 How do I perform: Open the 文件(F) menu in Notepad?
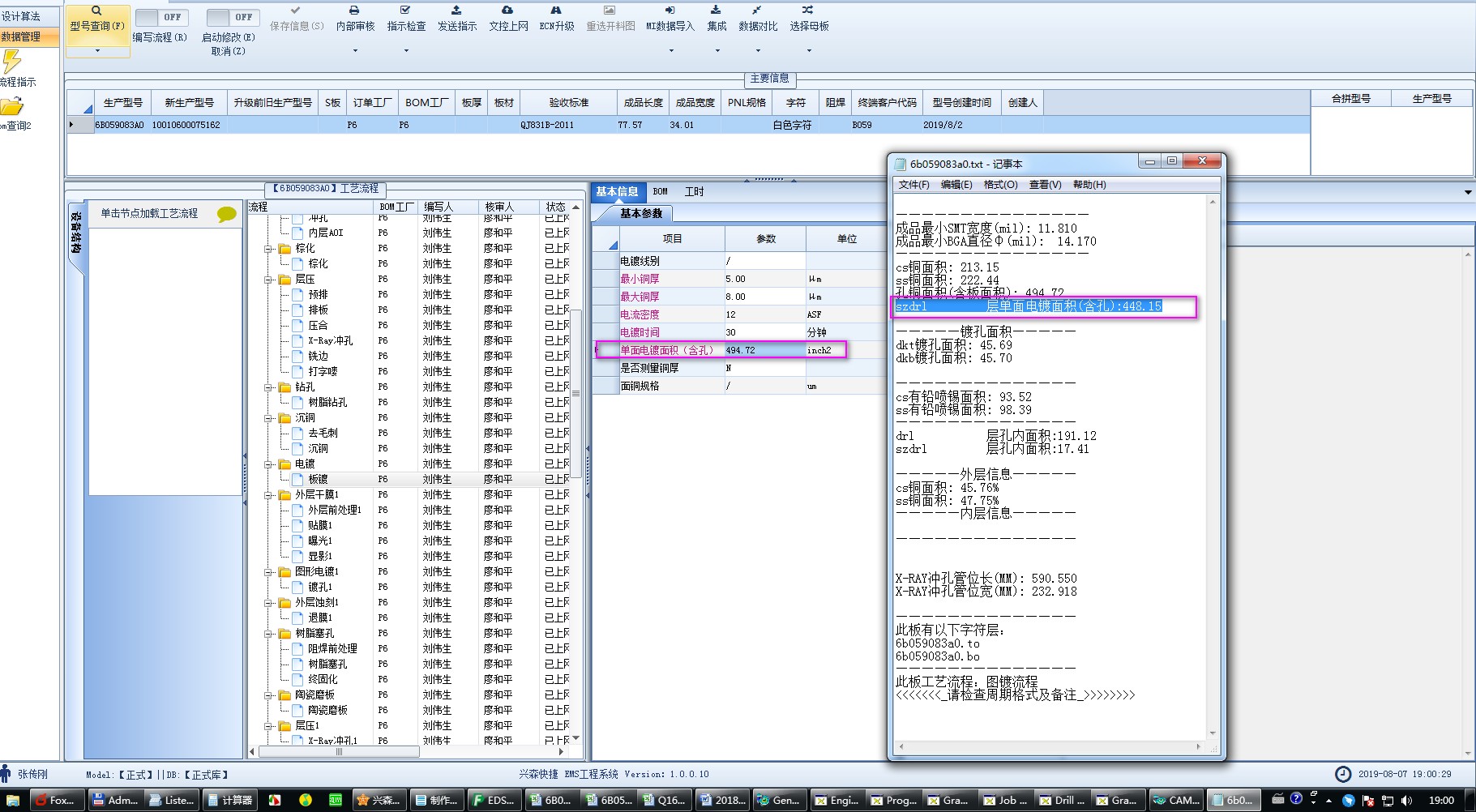(x=913, y=185)
